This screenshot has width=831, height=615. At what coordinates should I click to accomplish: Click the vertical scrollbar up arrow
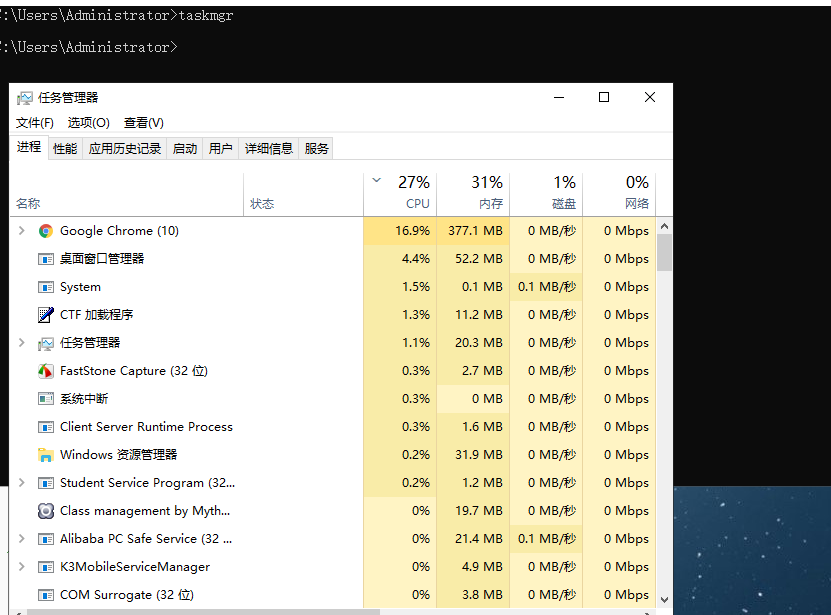click(665, 226)
